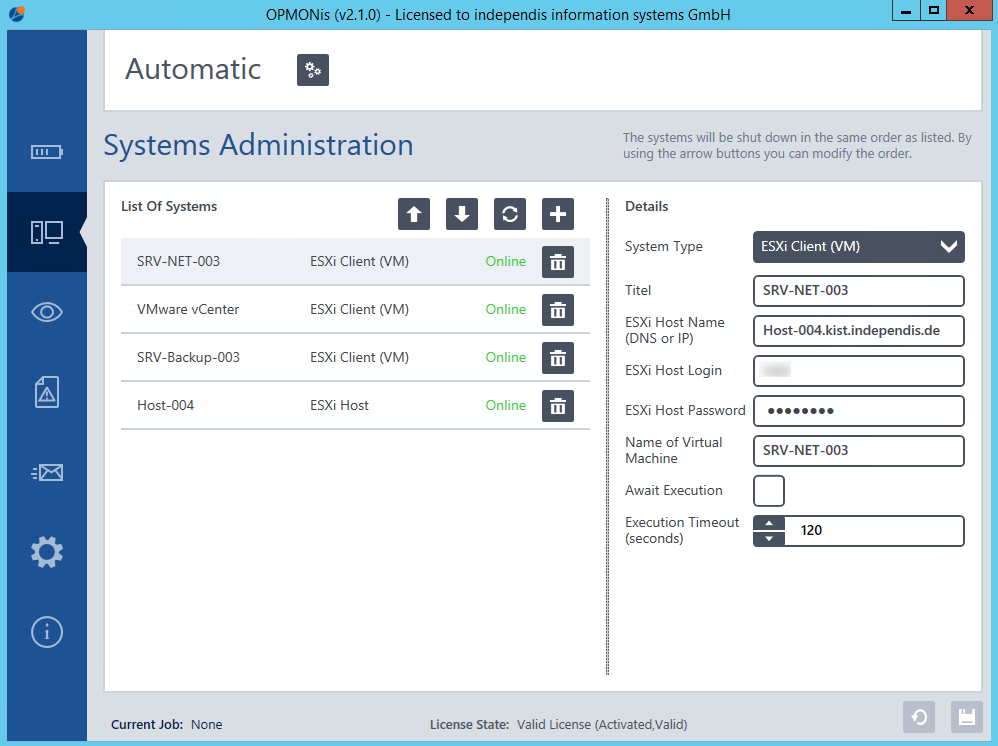
Task: Click the Online status of VMware vCenter
Action: [x=505, y=309]
